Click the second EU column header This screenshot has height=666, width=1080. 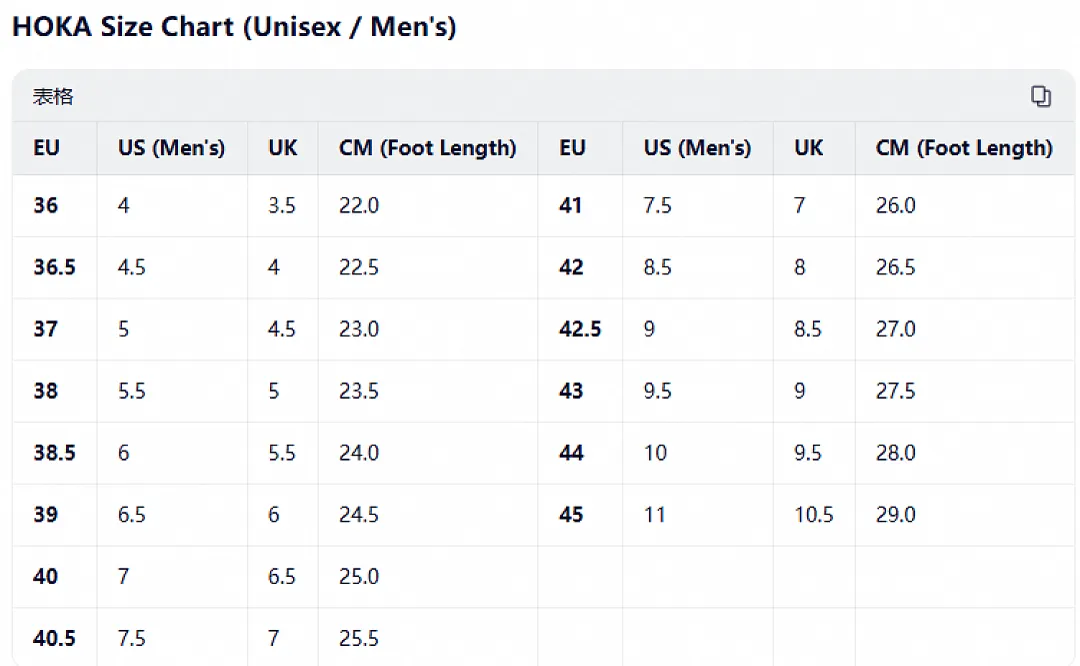572,147
